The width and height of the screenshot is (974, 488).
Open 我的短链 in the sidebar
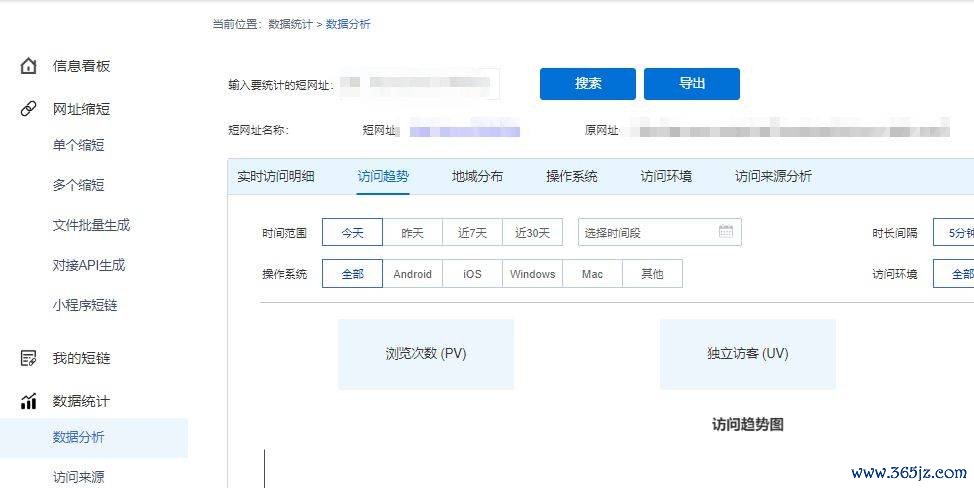(x=81, y=358)
